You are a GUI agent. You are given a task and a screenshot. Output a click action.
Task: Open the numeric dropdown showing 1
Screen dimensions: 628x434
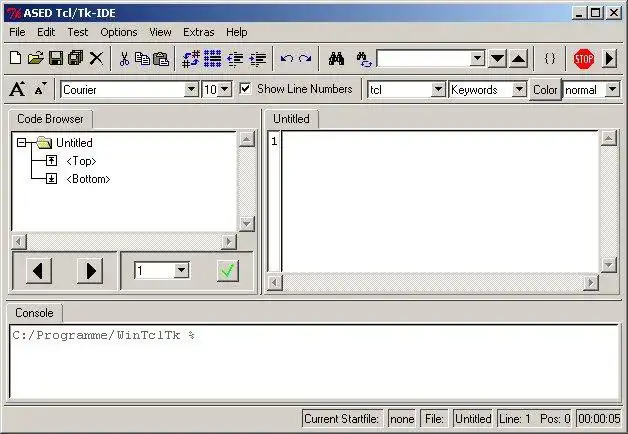pyautogui.click(x=181, y=271)
